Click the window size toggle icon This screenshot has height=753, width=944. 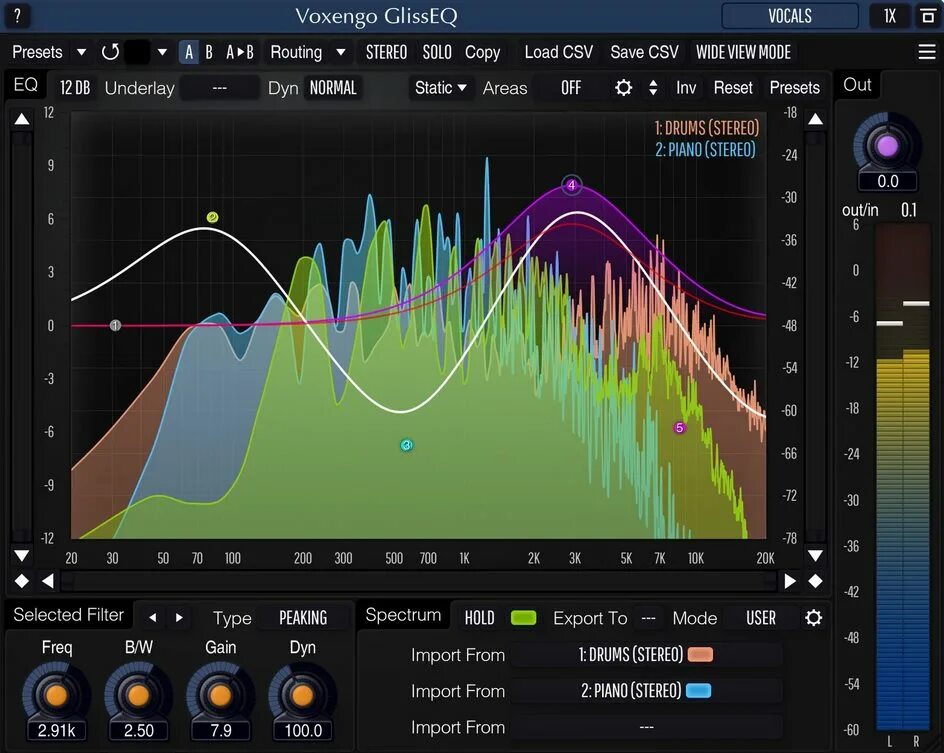tap(928, 16)
